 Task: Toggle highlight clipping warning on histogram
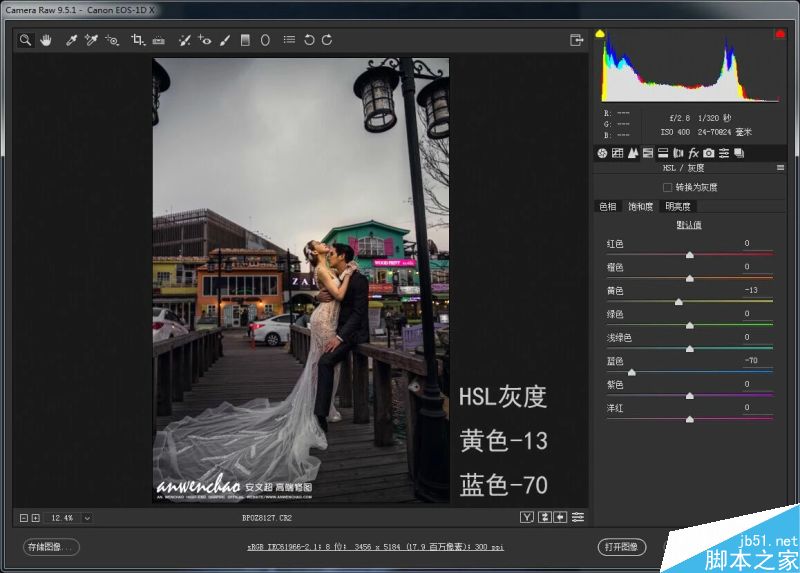click(x=779, y=34)
